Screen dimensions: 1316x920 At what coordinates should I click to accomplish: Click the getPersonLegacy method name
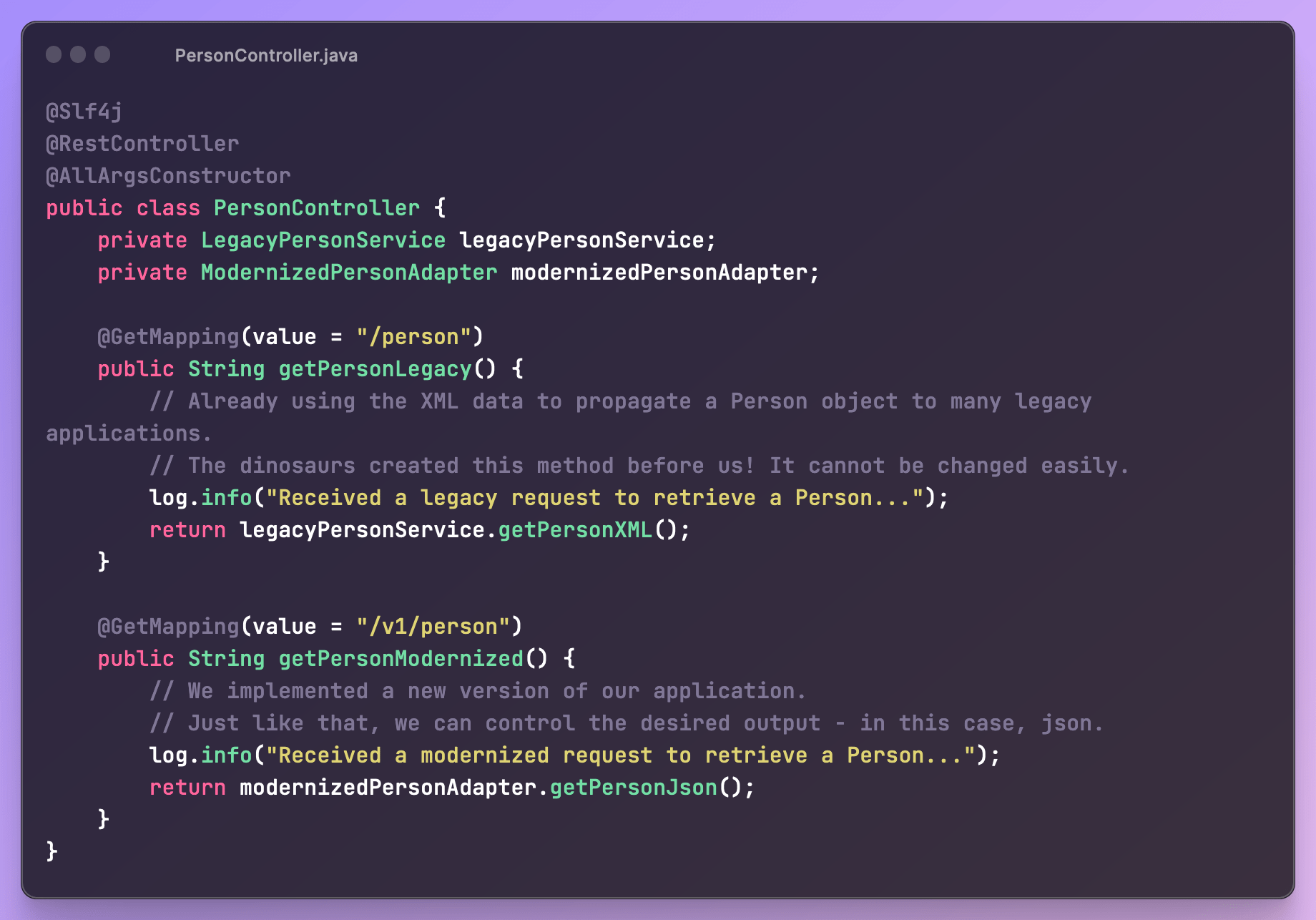375,369
